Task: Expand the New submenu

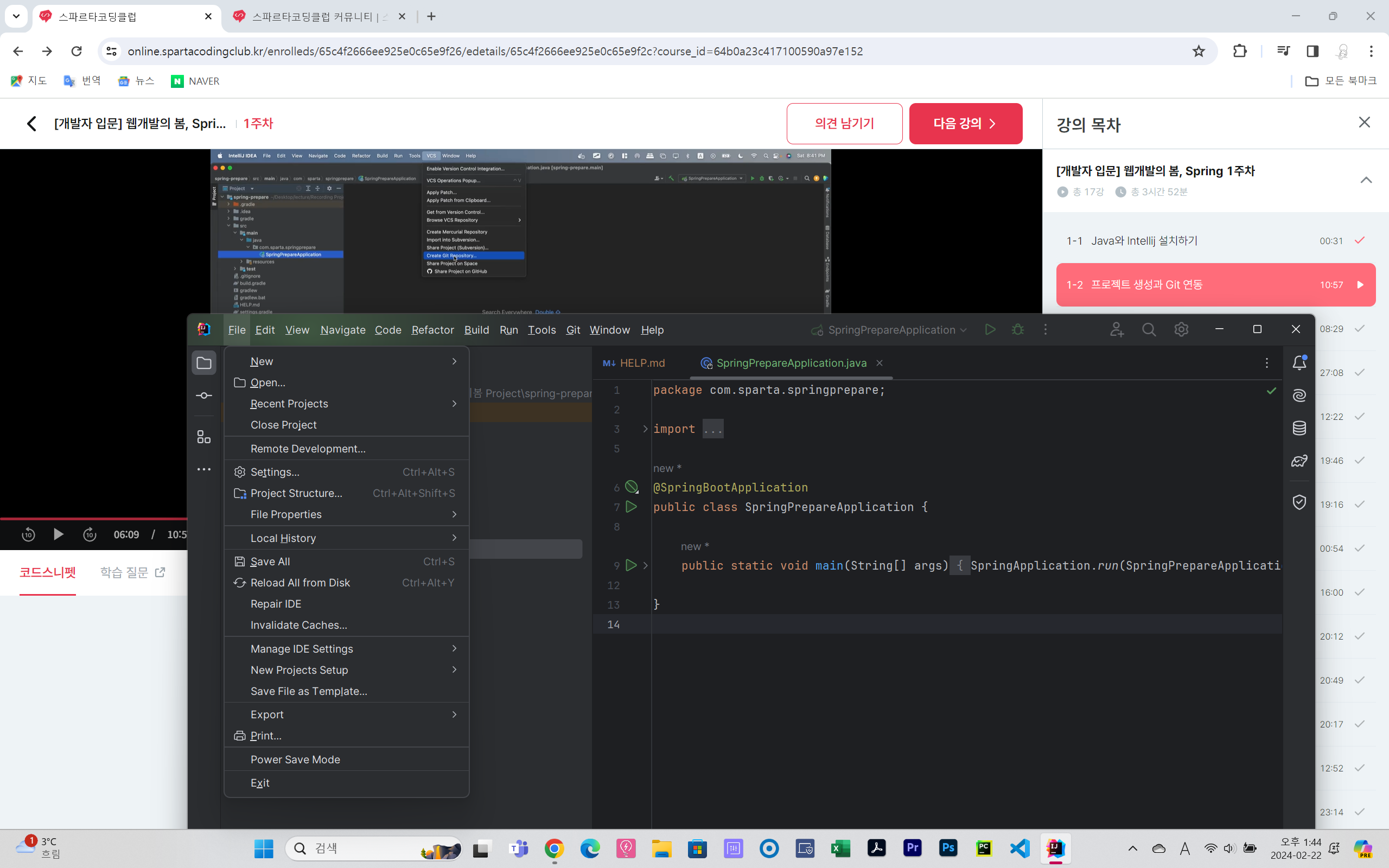Action: coord(347,361)
